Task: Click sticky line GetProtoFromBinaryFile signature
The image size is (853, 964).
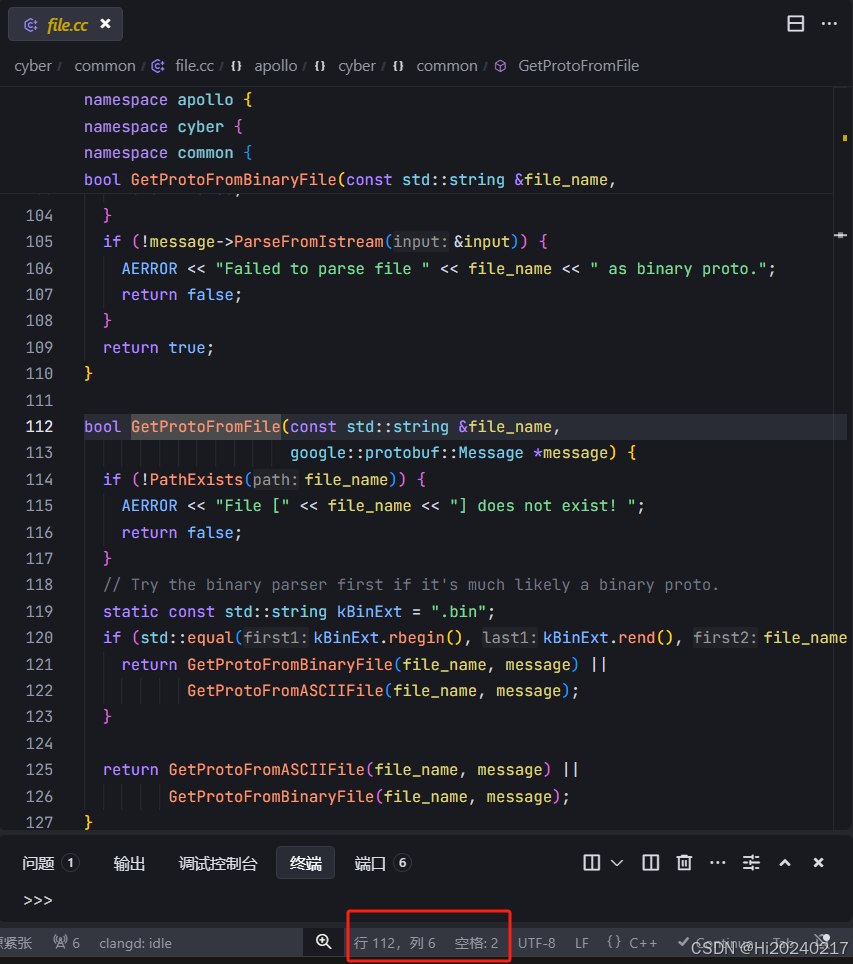Action: (x=349, y=180)
